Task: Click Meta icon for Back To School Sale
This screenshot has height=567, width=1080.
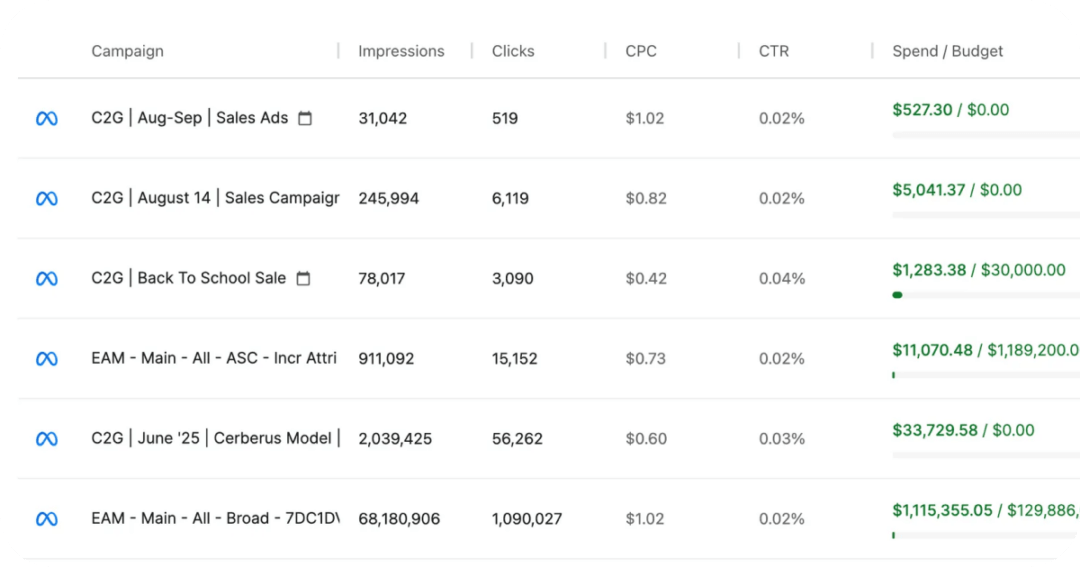Action: pos(47,279)
